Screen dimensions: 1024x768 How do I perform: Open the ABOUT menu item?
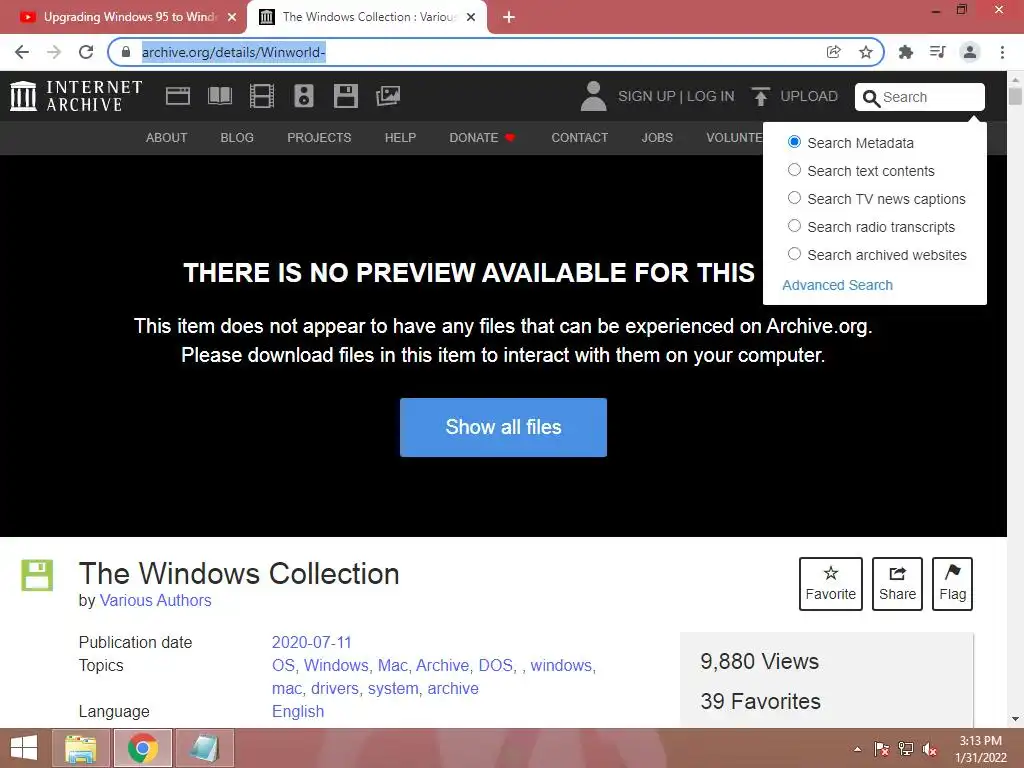167,138
